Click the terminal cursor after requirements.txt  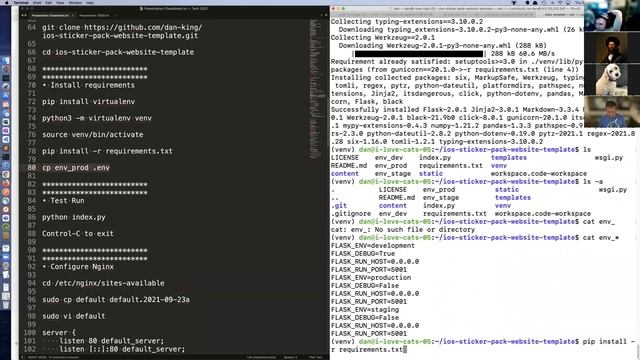(x=404, y=349)
